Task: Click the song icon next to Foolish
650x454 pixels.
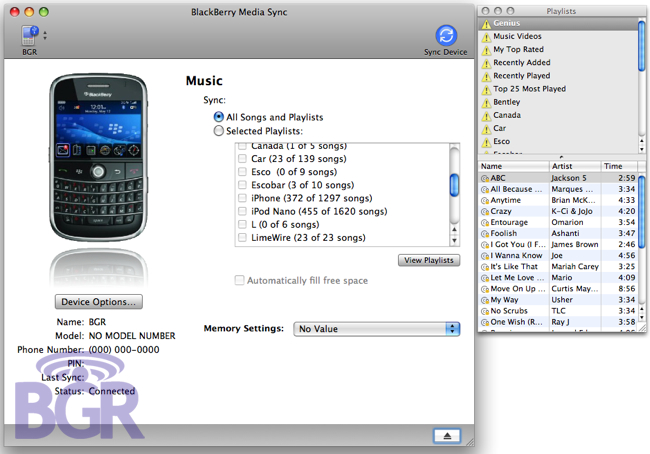Action: click(485, 234)
